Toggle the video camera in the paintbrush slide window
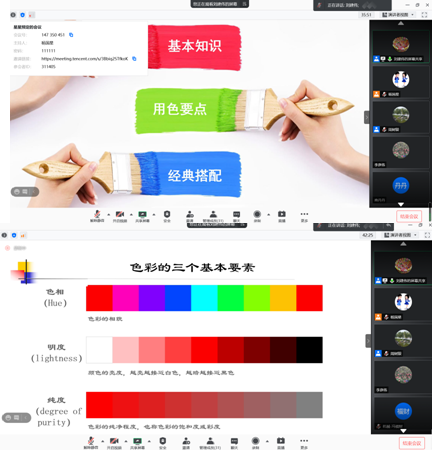 tap(120, 216)
